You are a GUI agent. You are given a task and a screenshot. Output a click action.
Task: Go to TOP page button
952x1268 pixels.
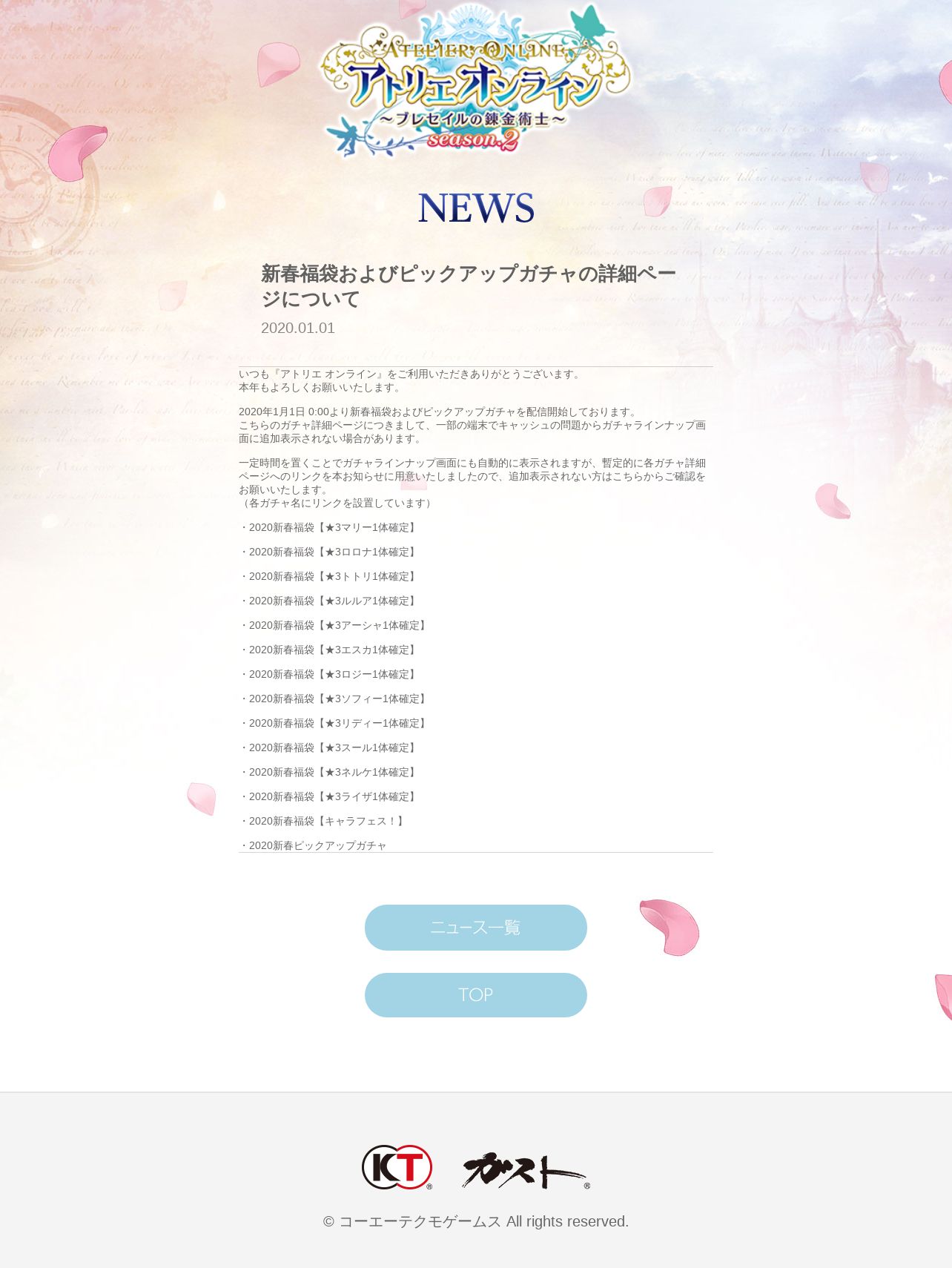coord(476,995)
